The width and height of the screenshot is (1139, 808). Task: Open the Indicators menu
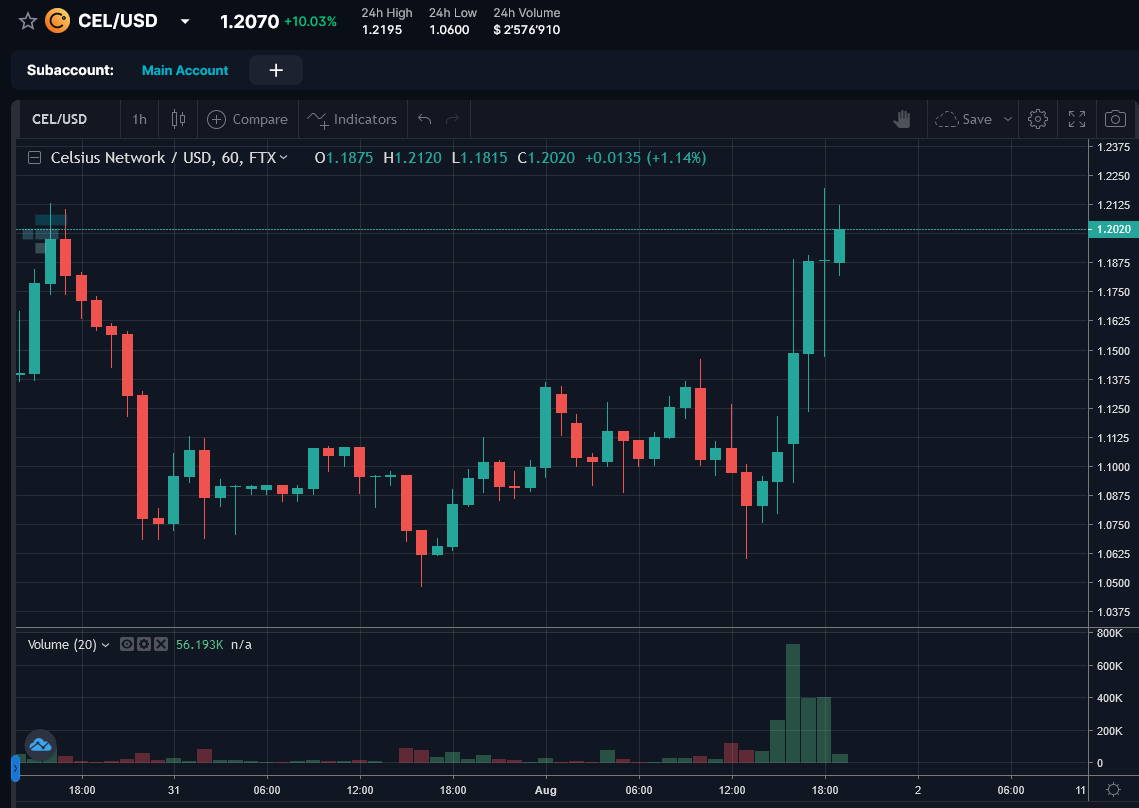pyautogui.click(x=352, y=119)
